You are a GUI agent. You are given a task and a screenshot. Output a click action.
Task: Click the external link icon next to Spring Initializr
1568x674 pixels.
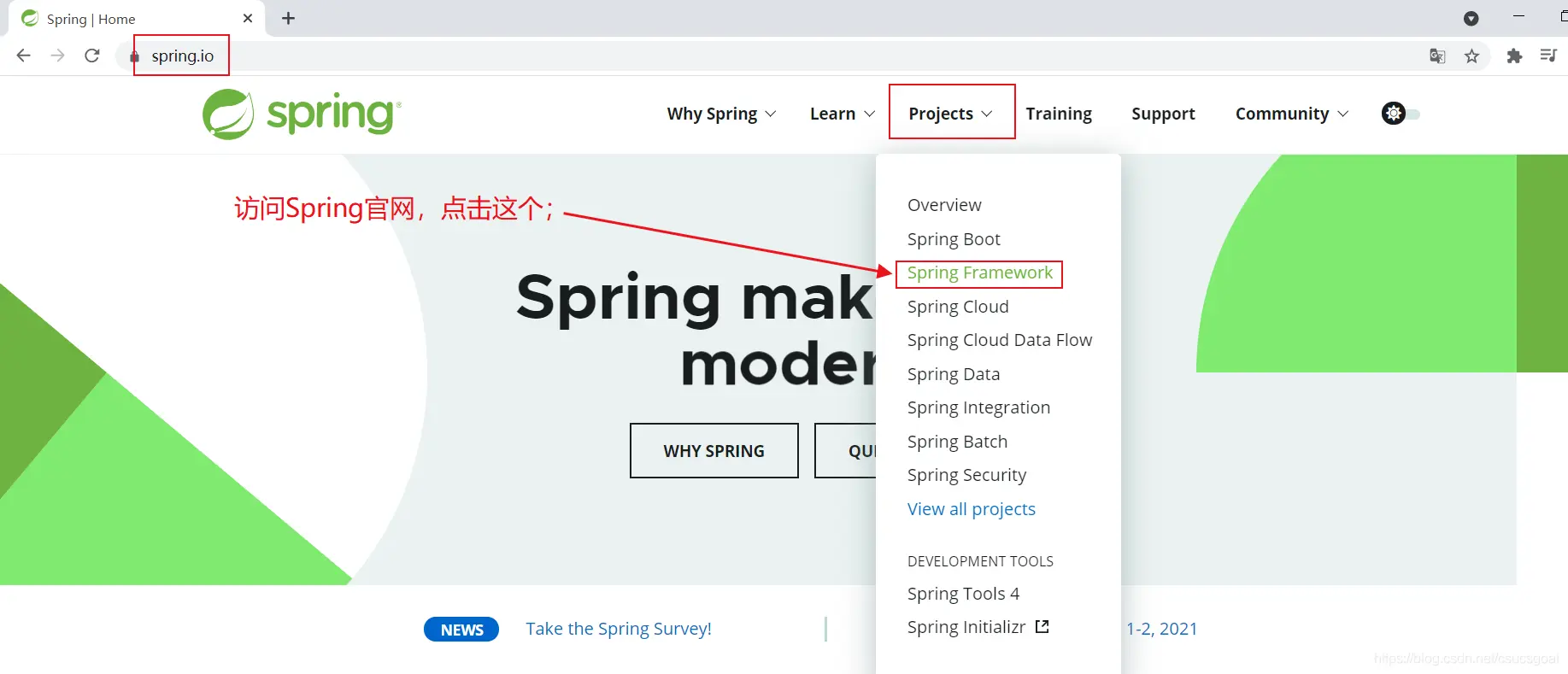pos(1042,627)
